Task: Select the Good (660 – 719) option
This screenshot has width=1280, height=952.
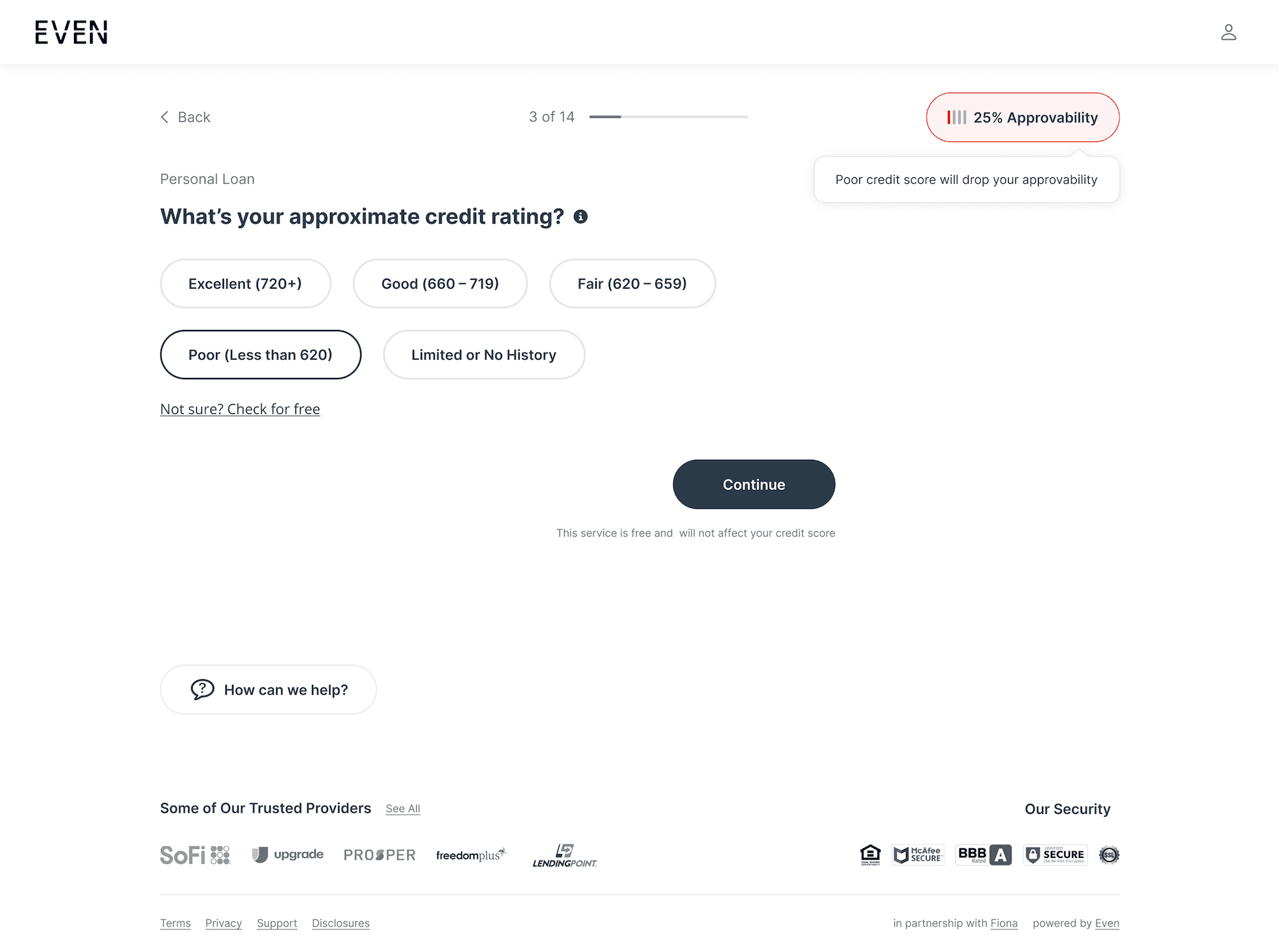Action: 440,283
